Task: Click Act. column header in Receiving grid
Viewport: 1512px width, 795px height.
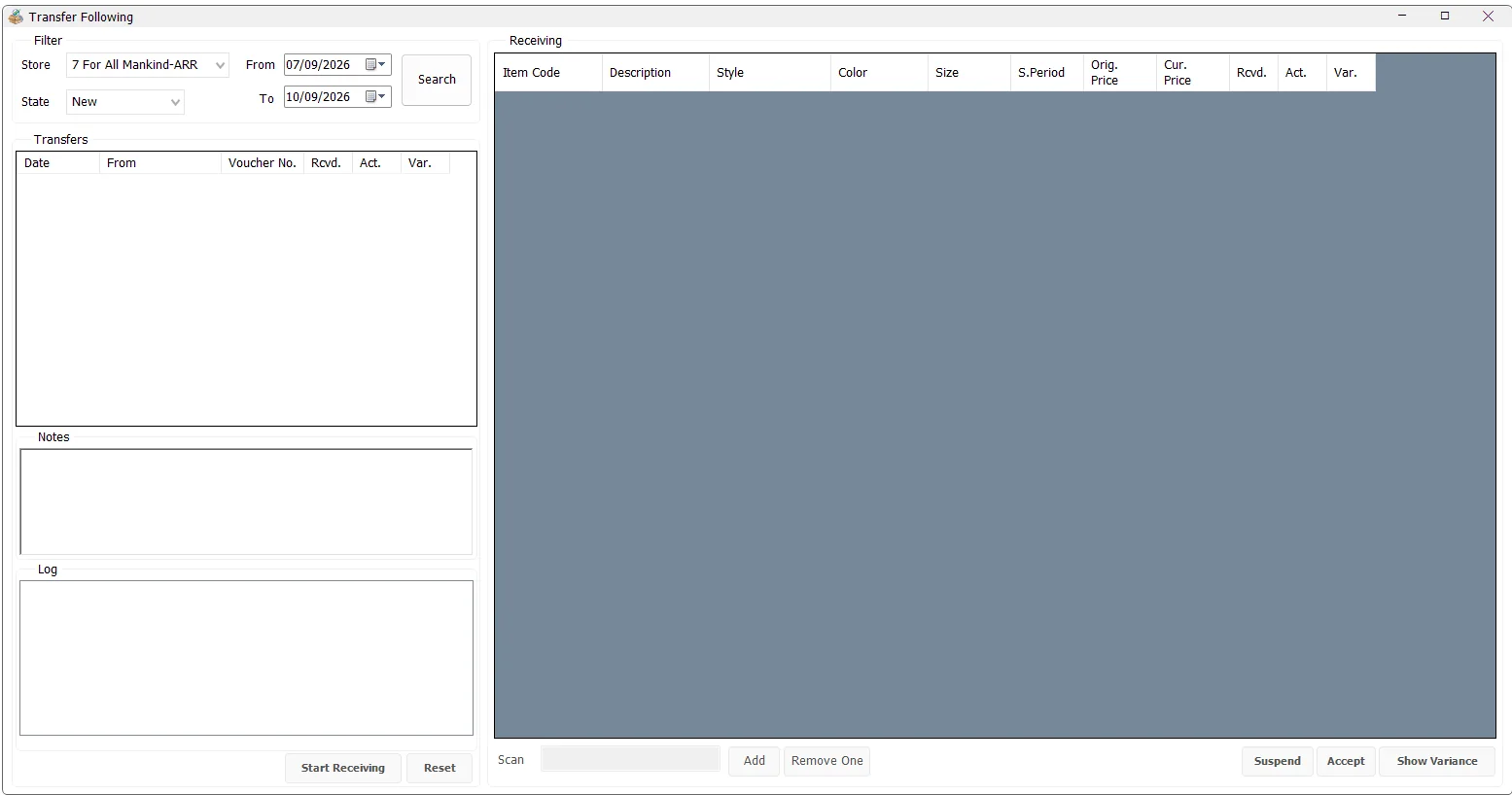Action: coord(1302,73)
